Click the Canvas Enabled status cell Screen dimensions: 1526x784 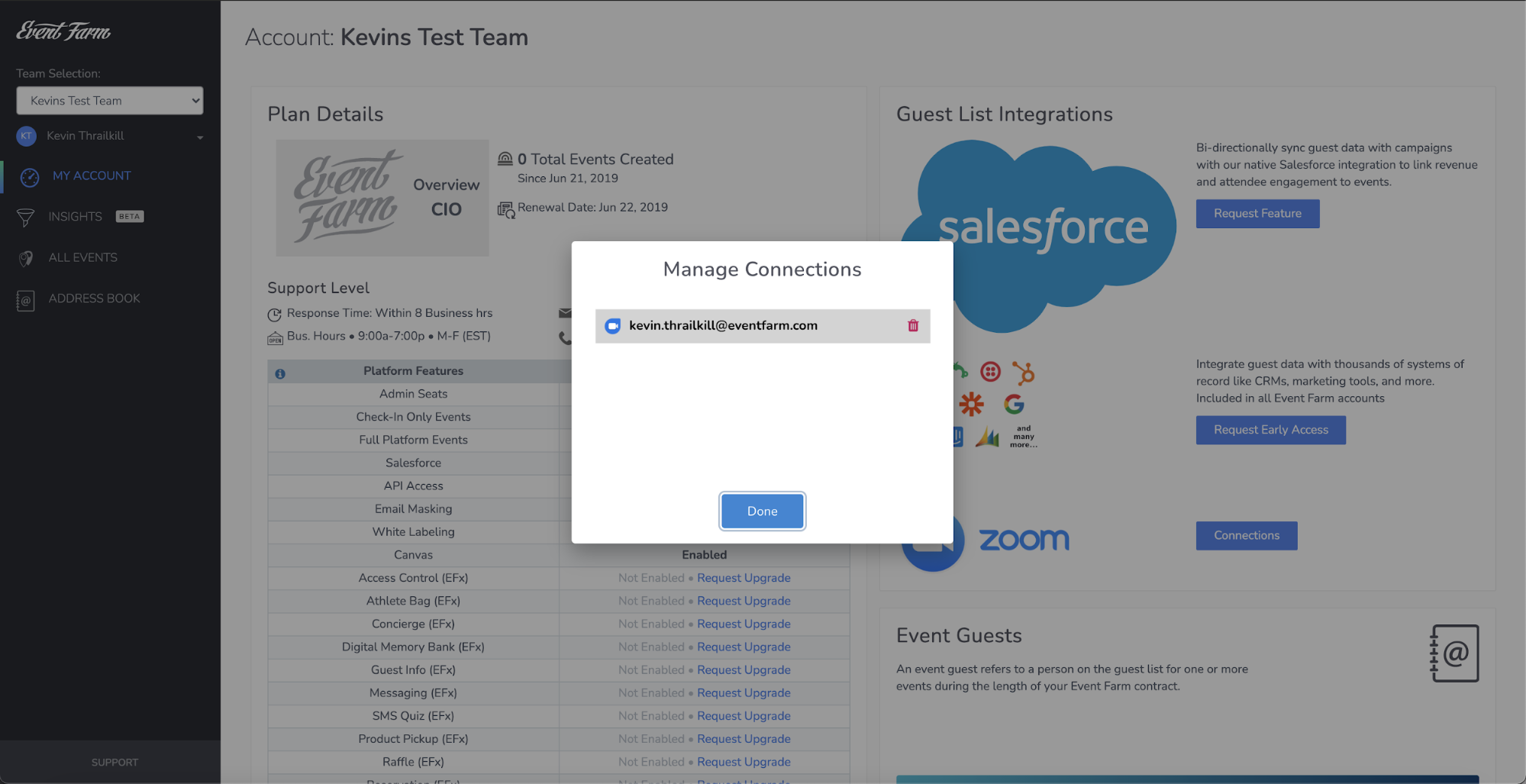pyautogui.click(x=704, y=555)
